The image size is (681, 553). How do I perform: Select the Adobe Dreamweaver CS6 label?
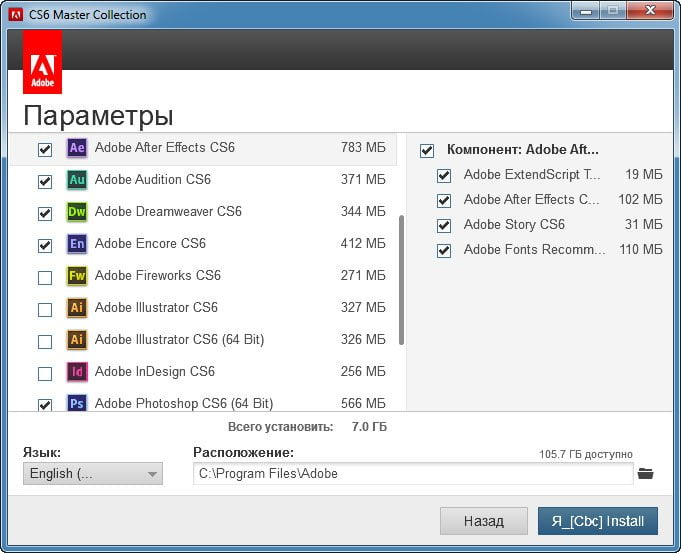click(x=168, y=212)
